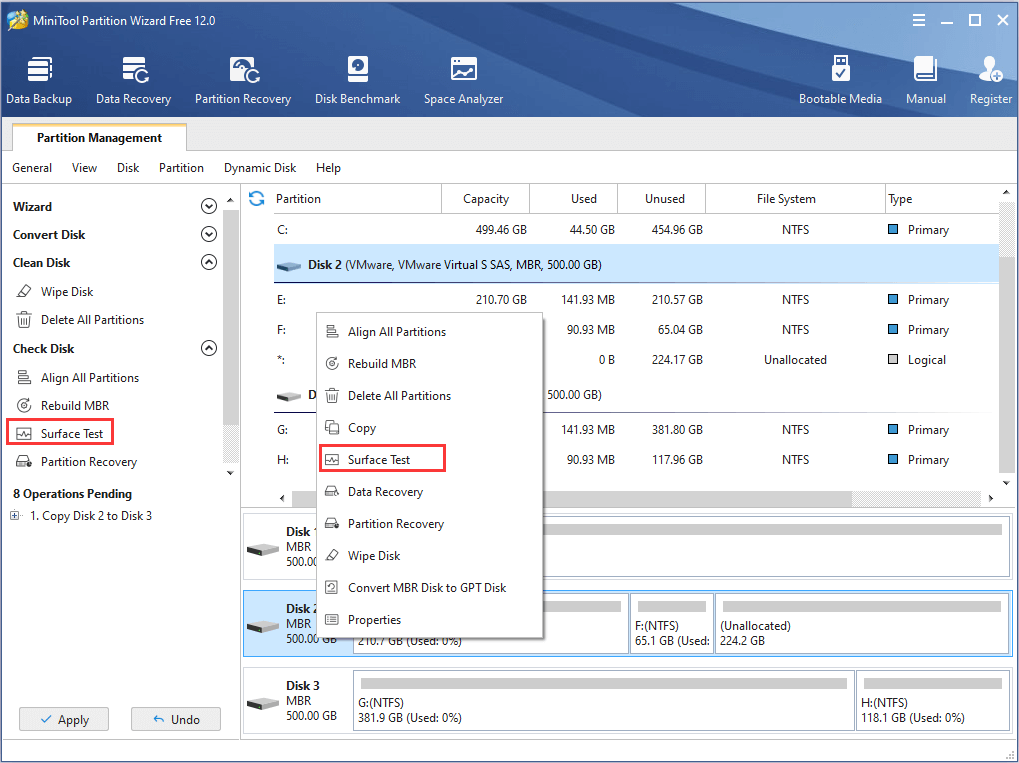Start the Disk Benchmark tool
The height and width of the screenshot is (763, 1019).
(357, 81)
